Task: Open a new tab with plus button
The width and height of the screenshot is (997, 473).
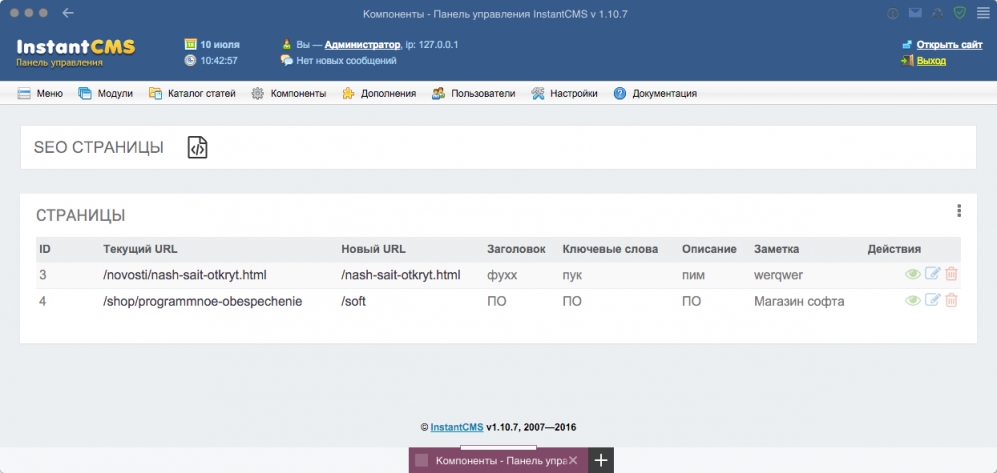Action: [601, 460]
